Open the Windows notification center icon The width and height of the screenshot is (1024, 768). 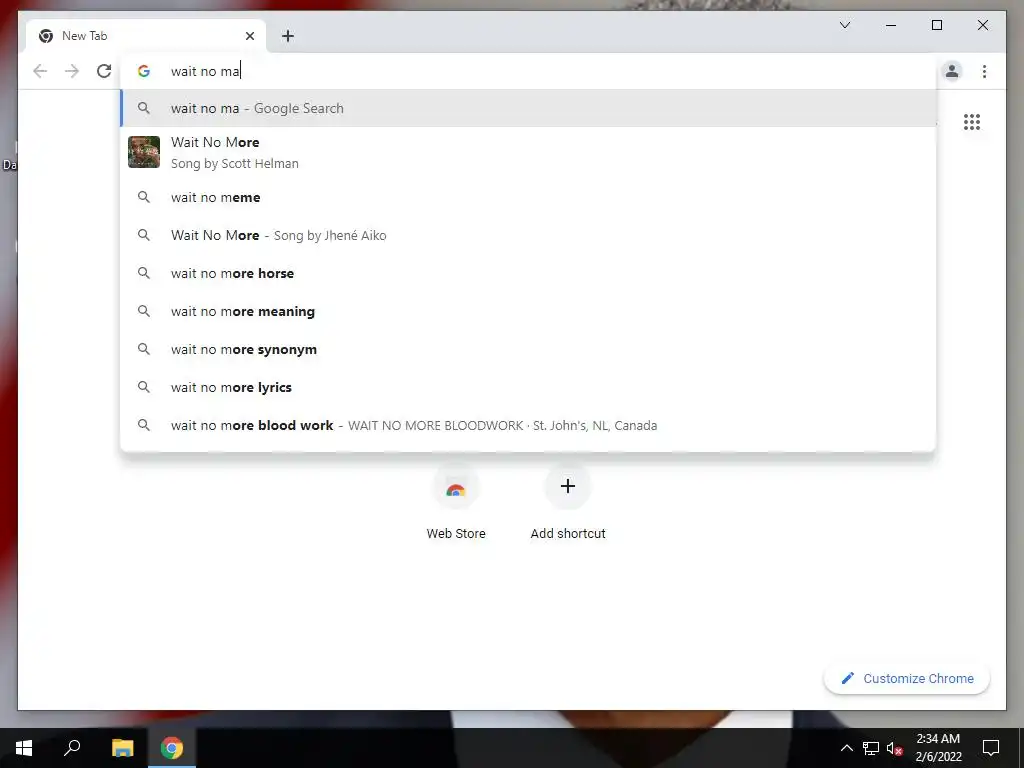pos(991,748)
